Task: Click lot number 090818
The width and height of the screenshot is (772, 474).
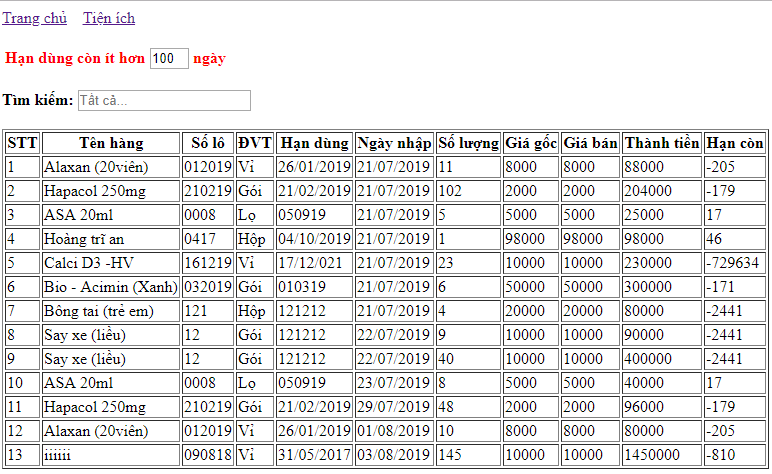Action: [x=208, y=455]
